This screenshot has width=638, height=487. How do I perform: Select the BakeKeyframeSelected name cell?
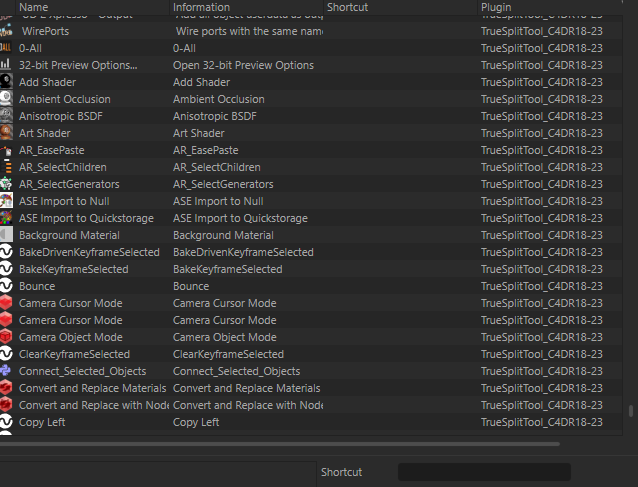click(x=74, y=269)
